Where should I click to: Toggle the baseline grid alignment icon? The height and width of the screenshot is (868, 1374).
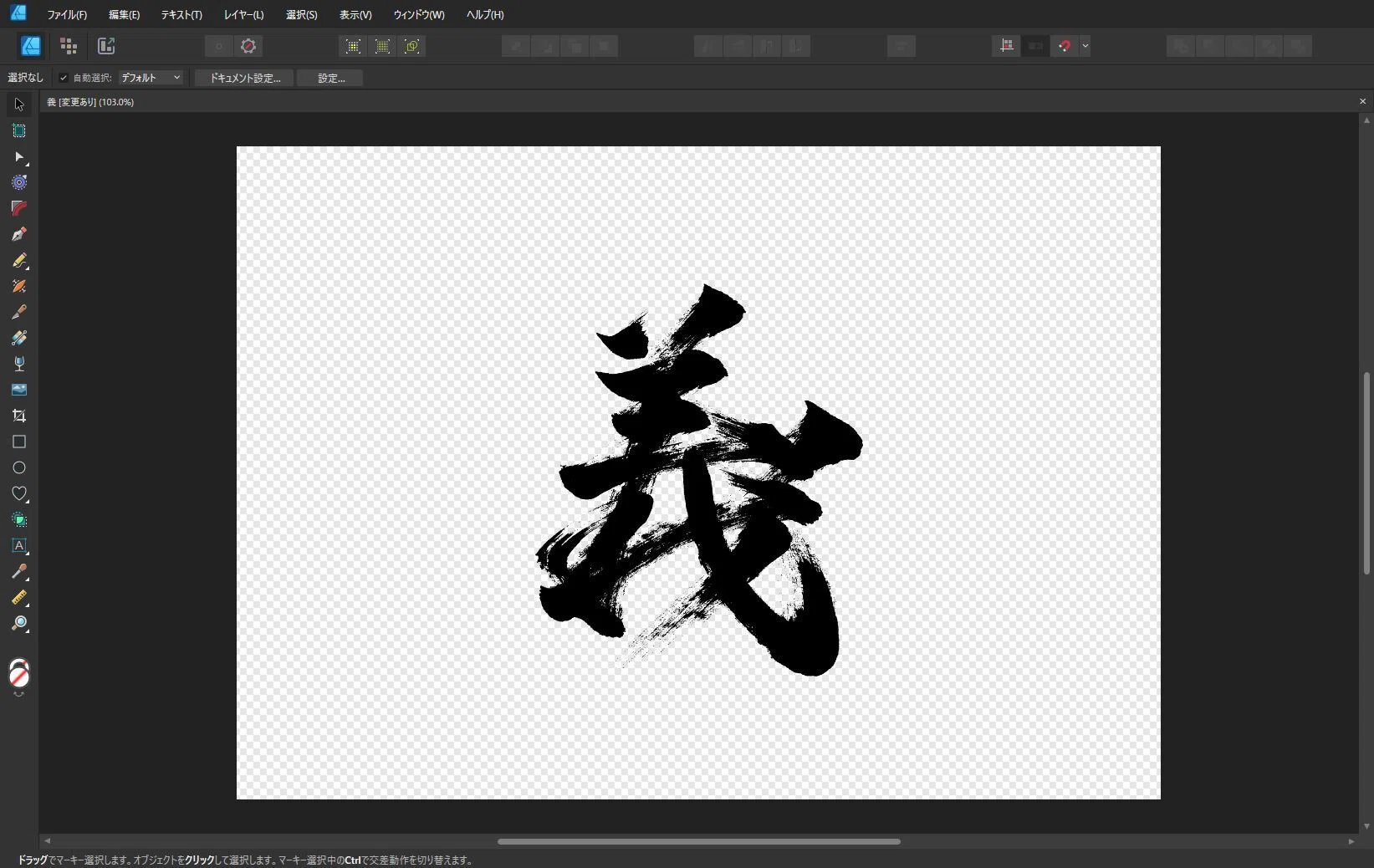tap(1006, 46)
